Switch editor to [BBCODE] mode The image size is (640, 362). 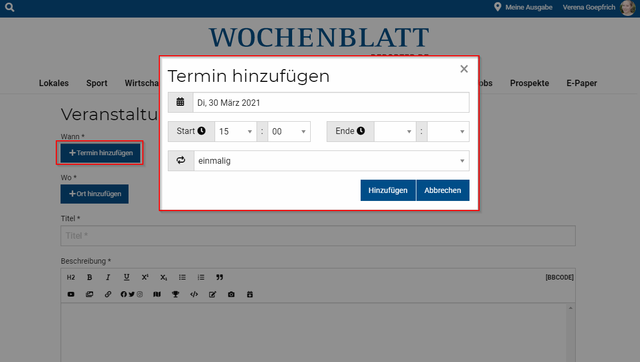click(x=559, y=278)
